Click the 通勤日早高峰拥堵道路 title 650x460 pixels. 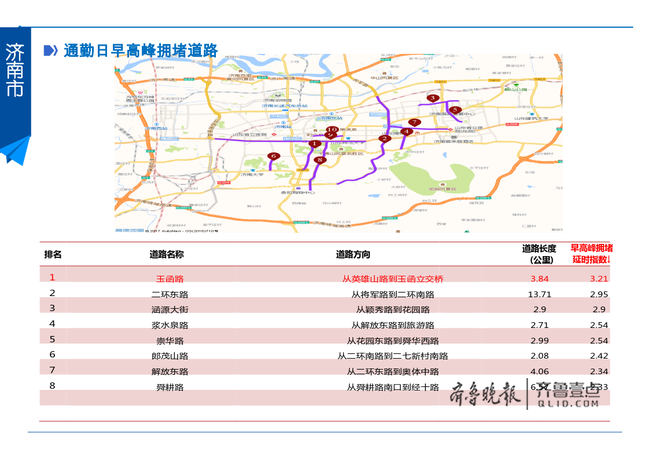coord(139,51)
